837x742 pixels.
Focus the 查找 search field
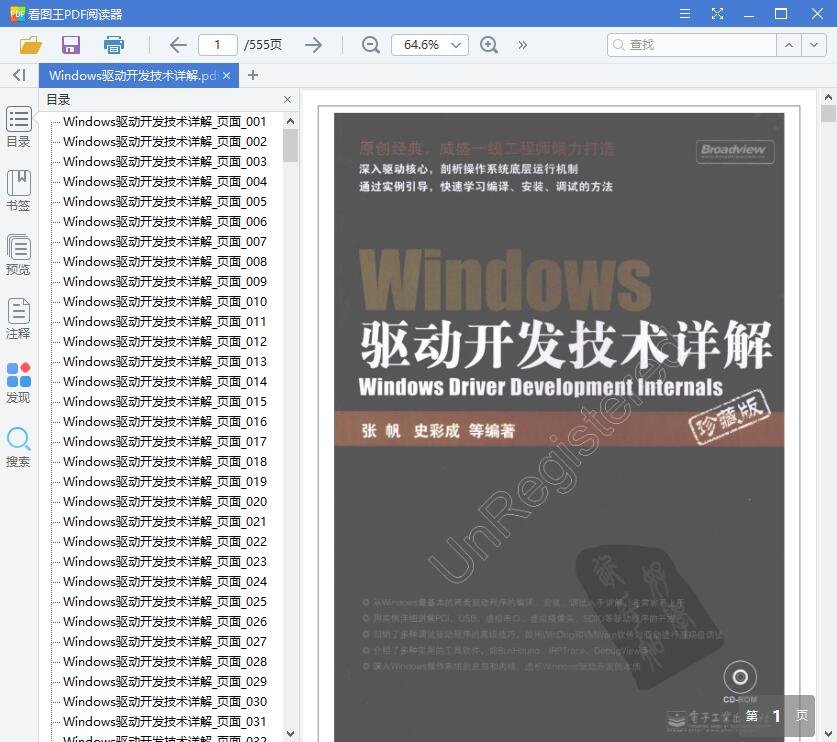(x=692, y=45)
